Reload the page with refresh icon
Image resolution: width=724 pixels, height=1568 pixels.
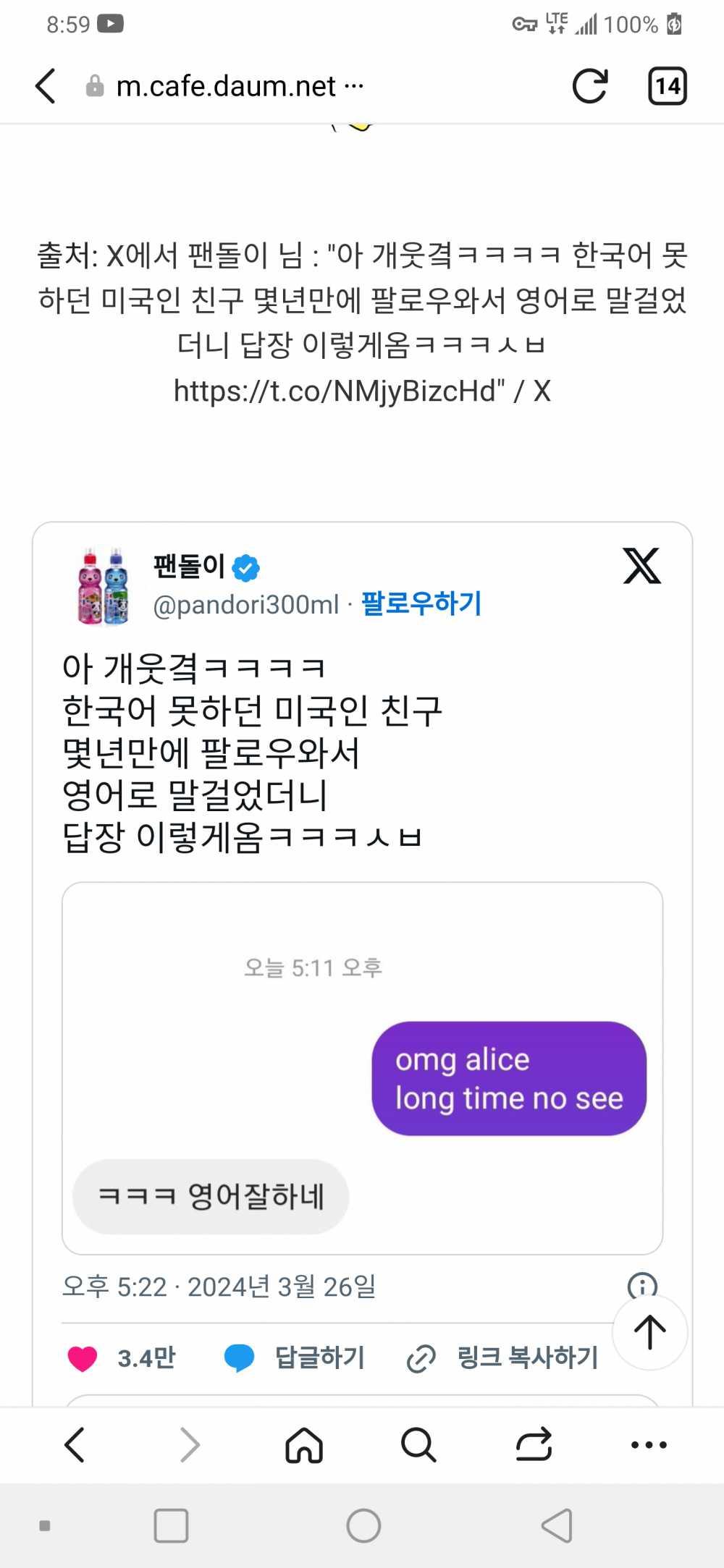[x=589, y=86]
